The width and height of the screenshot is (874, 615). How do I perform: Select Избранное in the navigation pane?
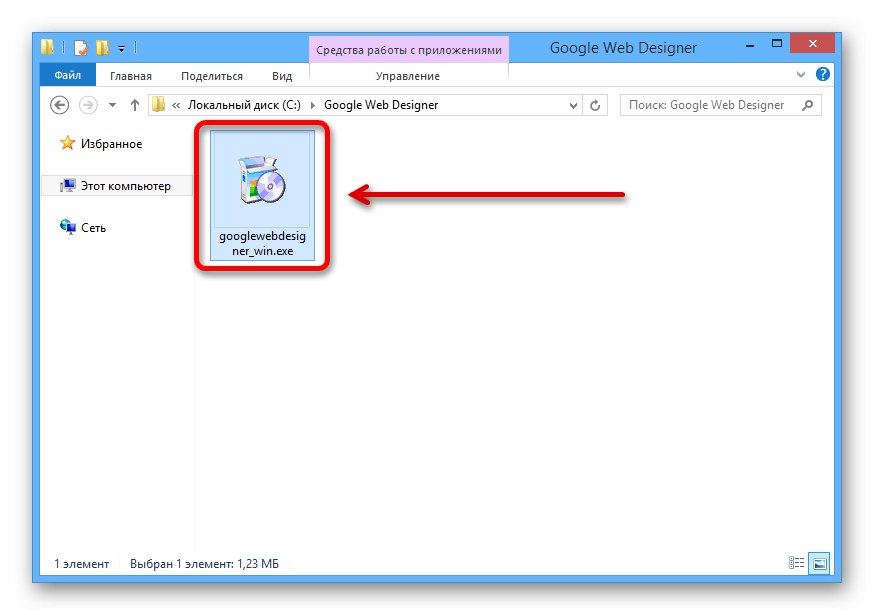[x=111, y=144]
